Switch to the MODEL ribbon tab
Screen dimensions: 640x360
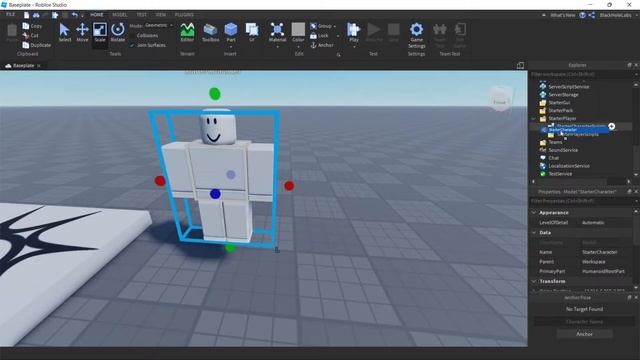120,15
